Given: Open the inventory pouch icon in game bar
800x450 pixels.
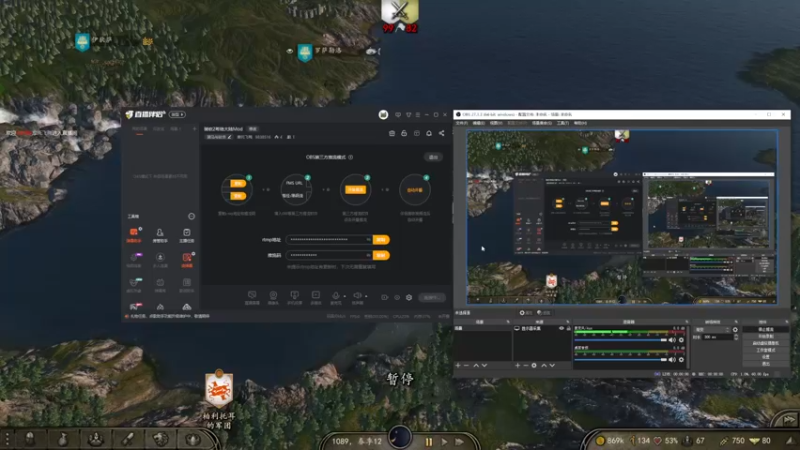Looking at the screenshot, I should 63,439.
